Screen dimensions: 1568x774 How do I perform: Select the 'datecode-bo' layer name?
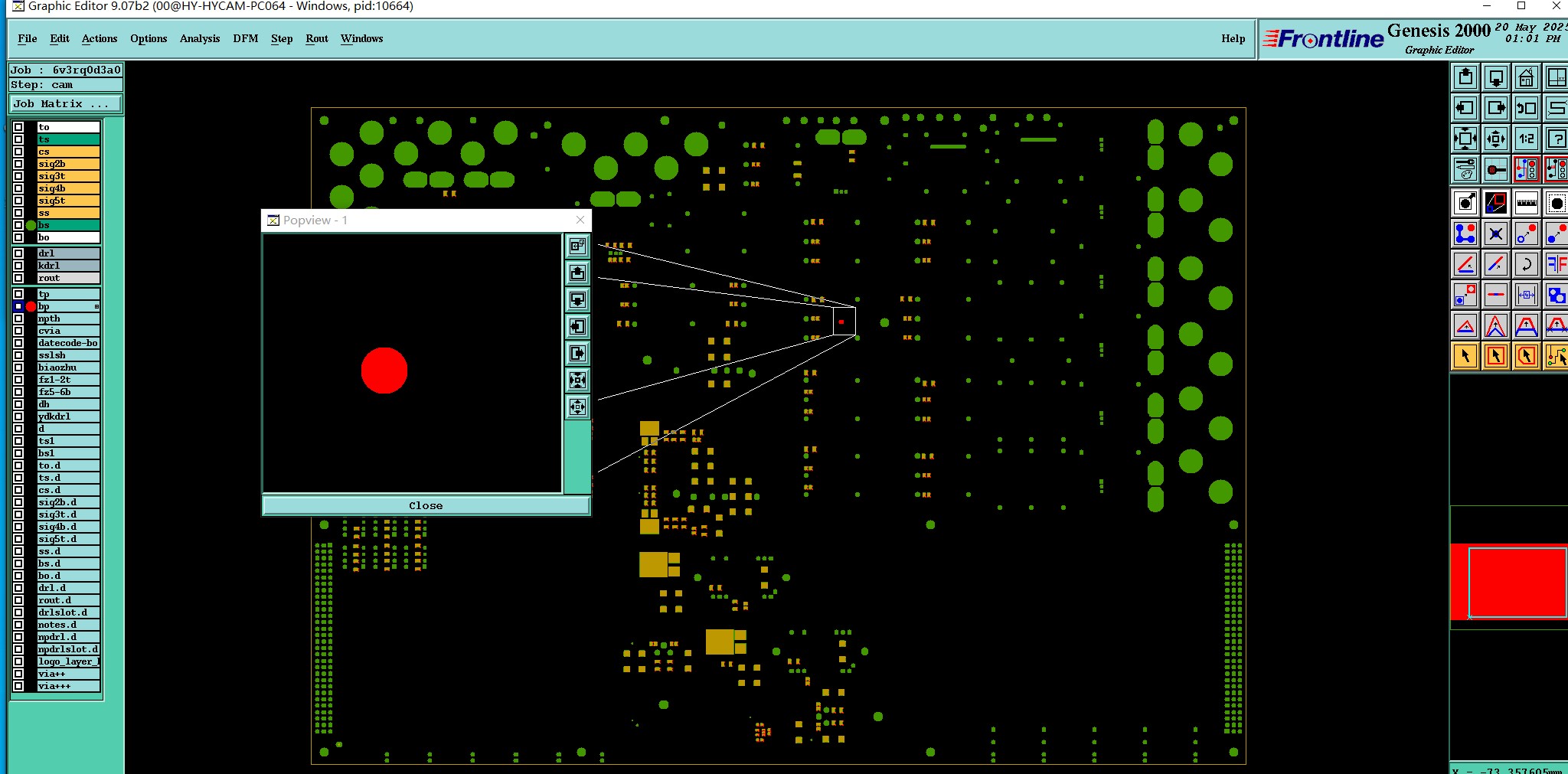pyautogui.click(x=68, y=343)
